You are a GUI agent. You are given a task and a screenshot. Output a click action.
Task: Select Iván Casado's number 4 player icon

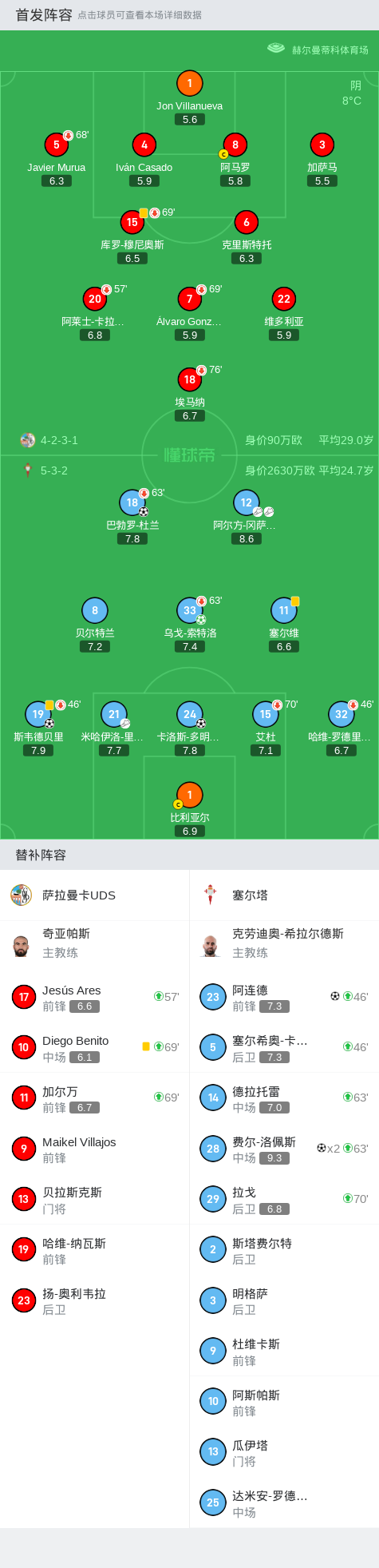[x=144, y=145]
